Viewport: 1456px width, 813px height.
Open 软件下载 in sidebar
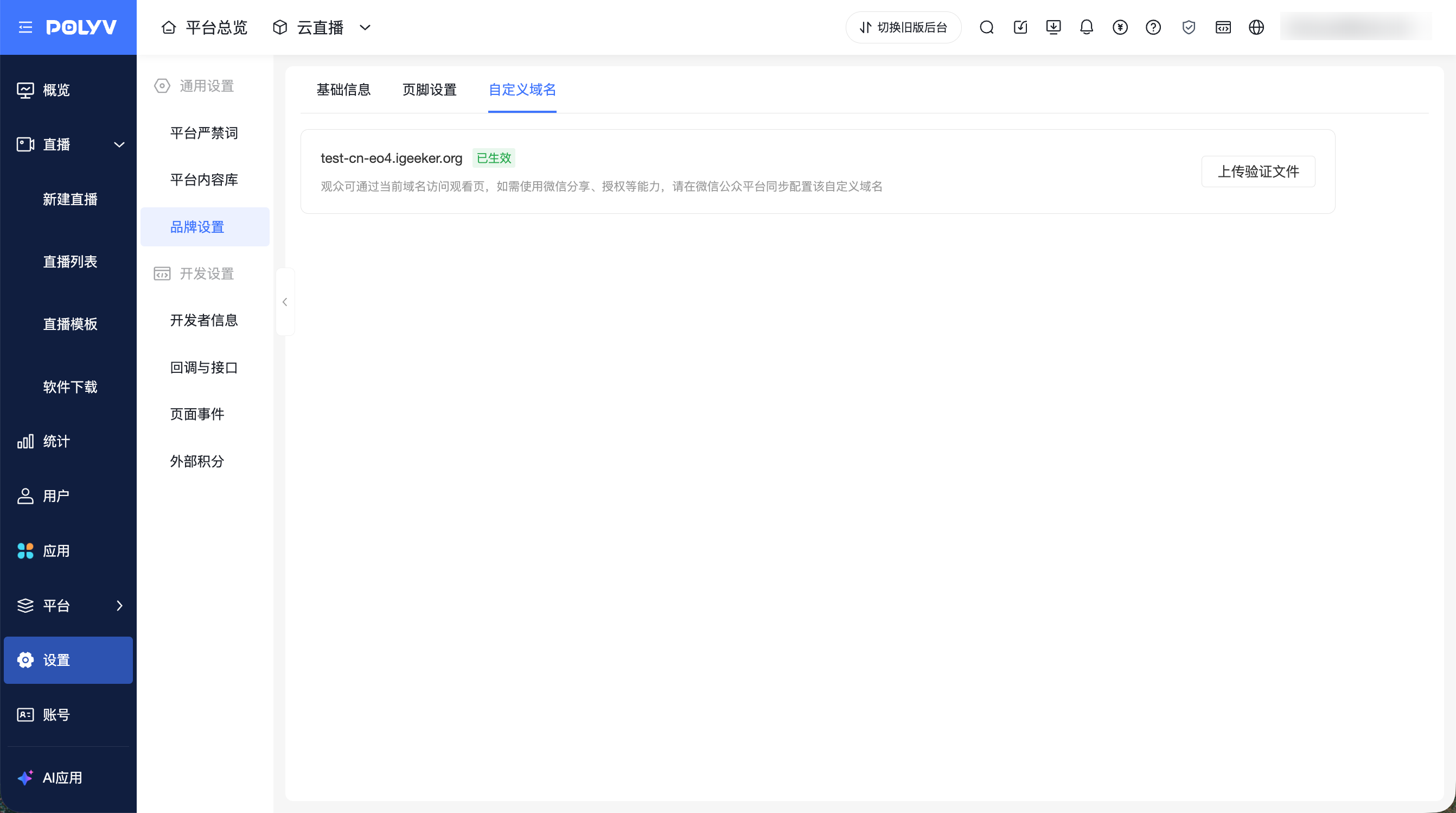point(70,388)
